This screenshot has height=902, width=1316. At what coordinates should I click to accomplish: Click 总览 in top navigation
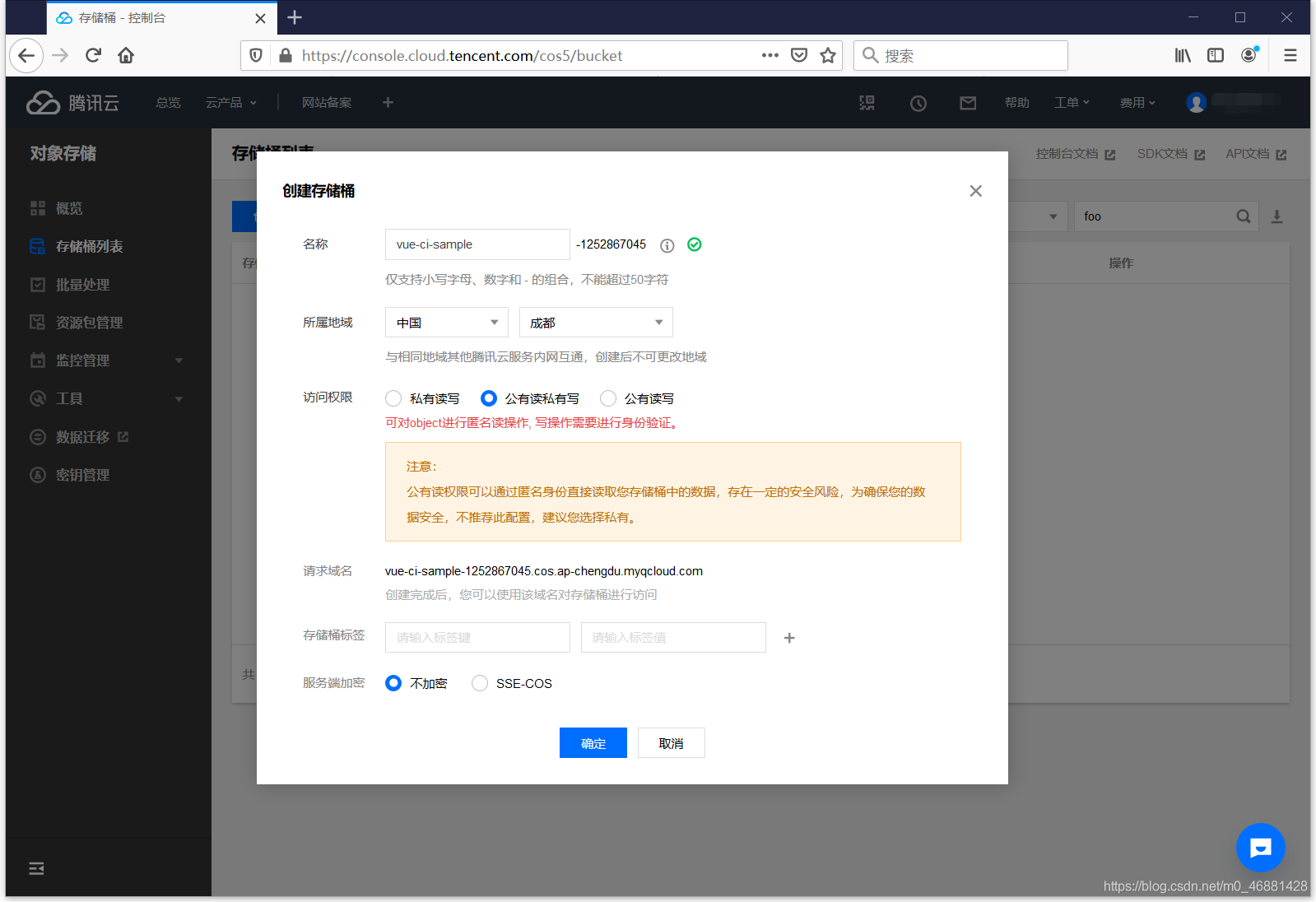[x=168, y=103]
